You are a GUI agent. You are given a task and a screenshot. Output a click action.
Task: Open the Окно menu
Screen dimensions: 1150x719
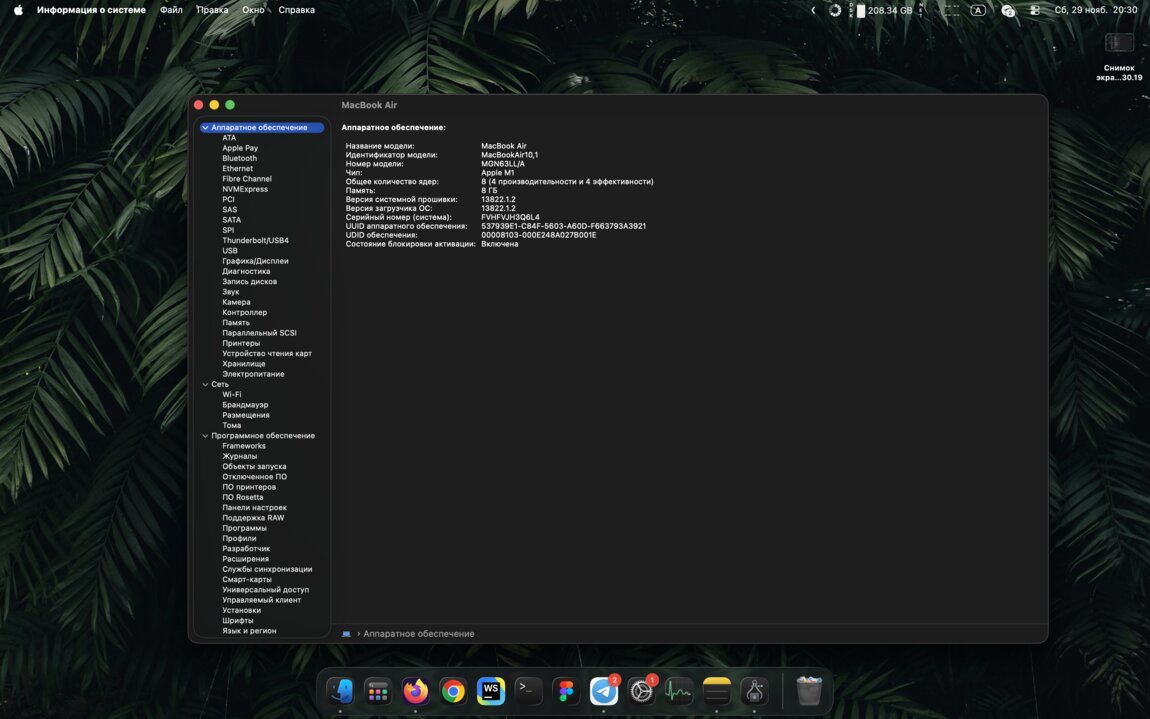253,10
